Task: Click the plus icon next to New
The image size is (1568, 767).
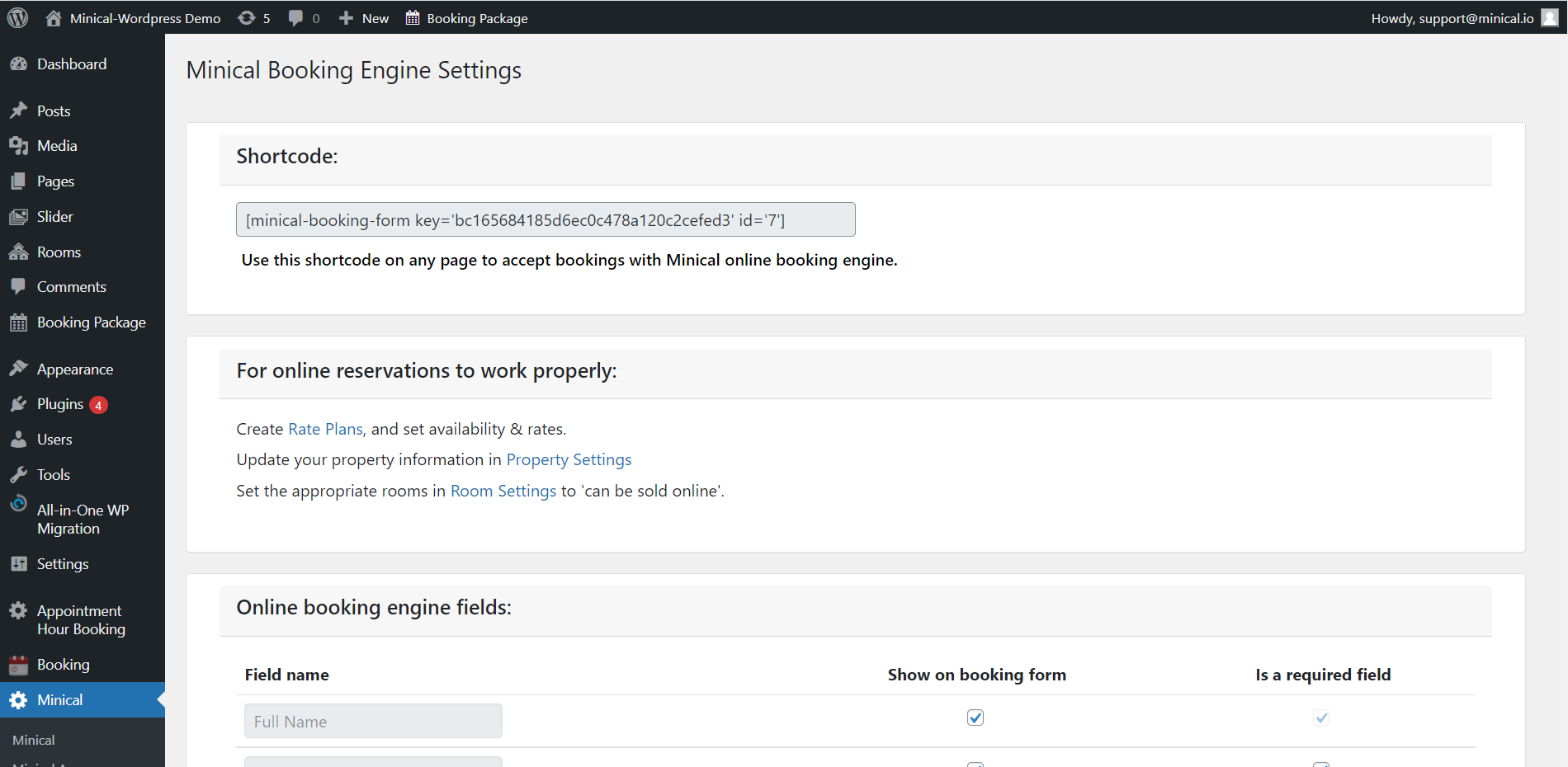Action: point(346,18)
